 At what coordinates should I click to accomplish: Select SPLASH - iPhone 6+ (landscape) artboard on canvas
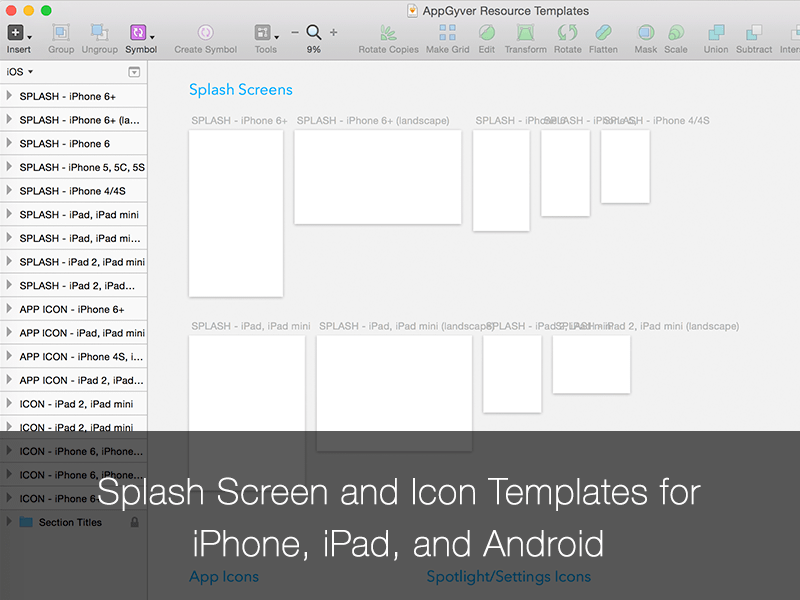click(378, 177)
